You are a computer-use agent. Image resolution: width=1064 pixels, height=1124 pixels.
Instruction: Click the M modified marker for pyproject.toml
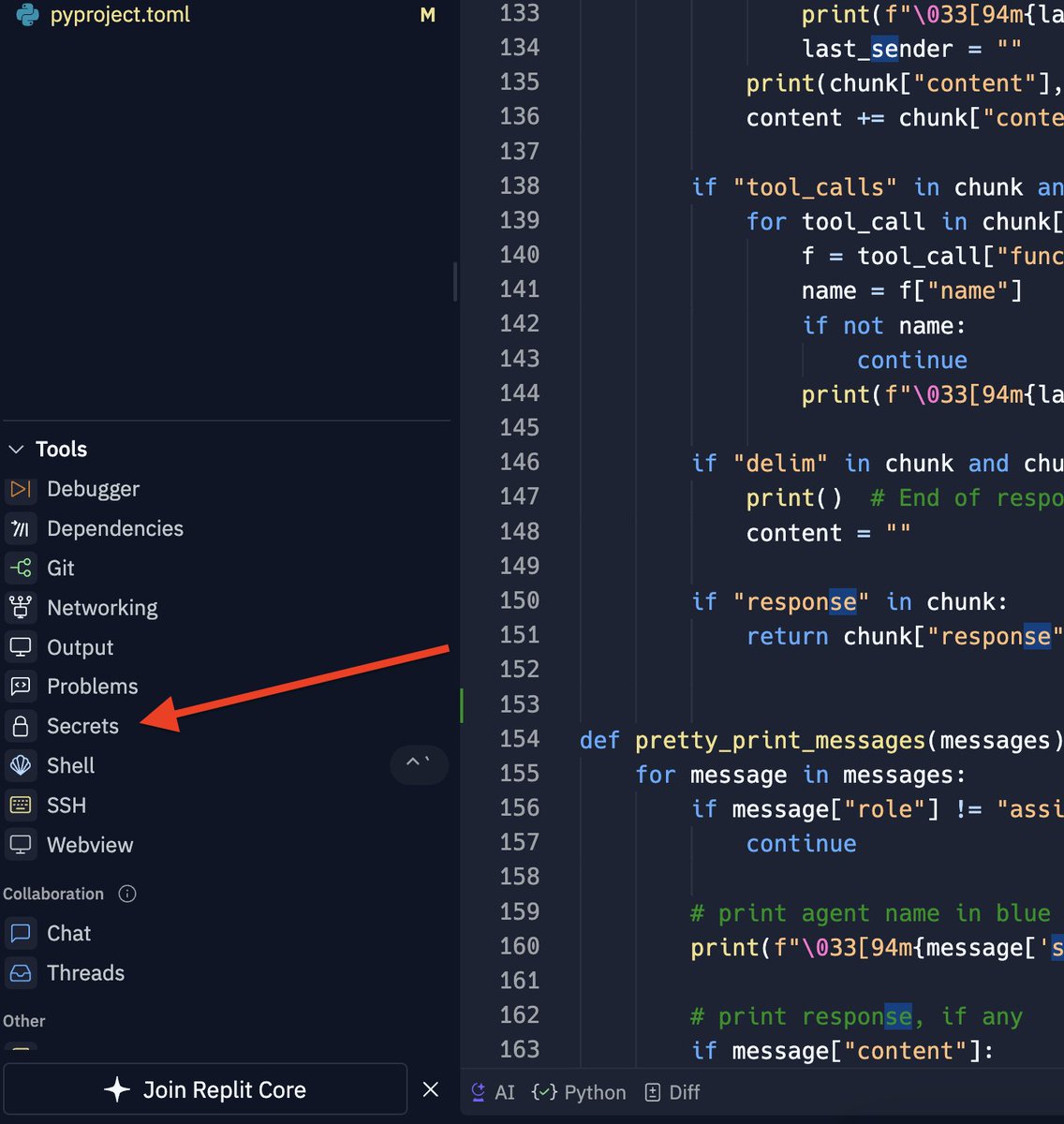(428, 15)
